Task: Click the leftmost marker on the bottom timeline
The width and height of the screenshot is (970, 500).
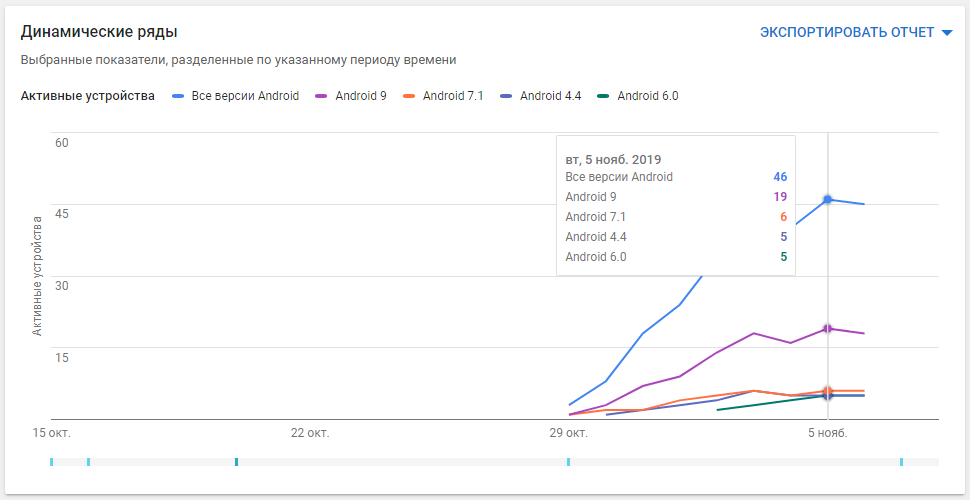Action: (x=52, y=462)
